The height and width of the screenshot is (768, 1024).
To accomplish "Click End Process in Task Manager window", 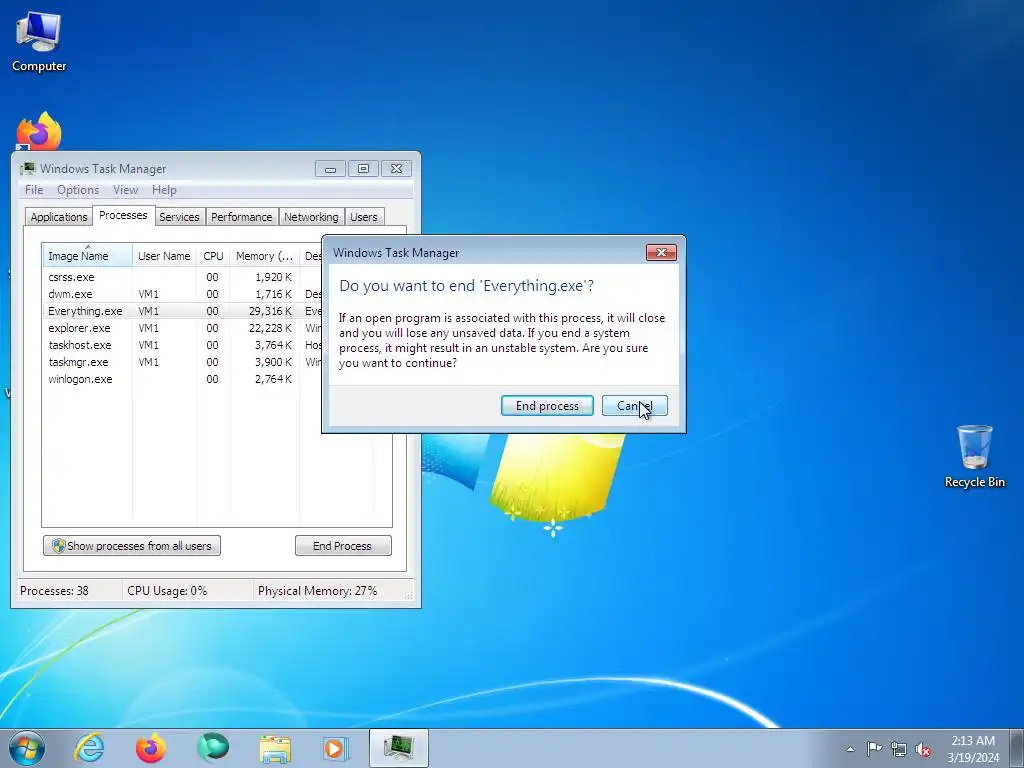I will 343,546.
